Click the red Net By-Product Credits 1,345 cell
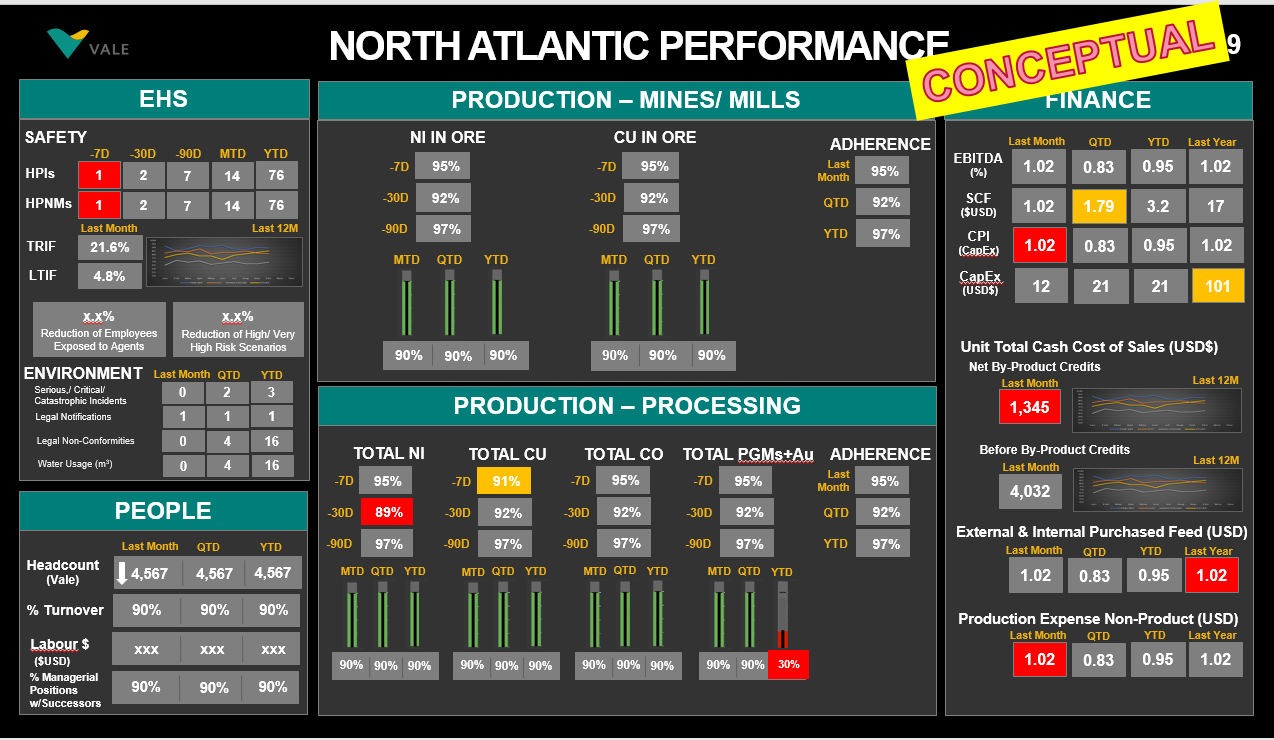Viewport: 1274px width, 740px height. [1029, 407]
